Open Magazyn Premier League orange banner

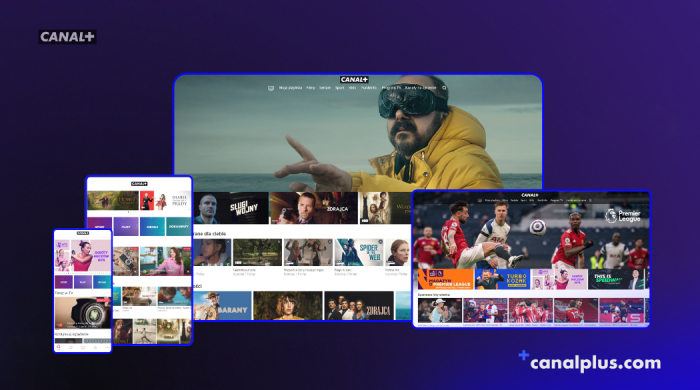pos(446,279)
